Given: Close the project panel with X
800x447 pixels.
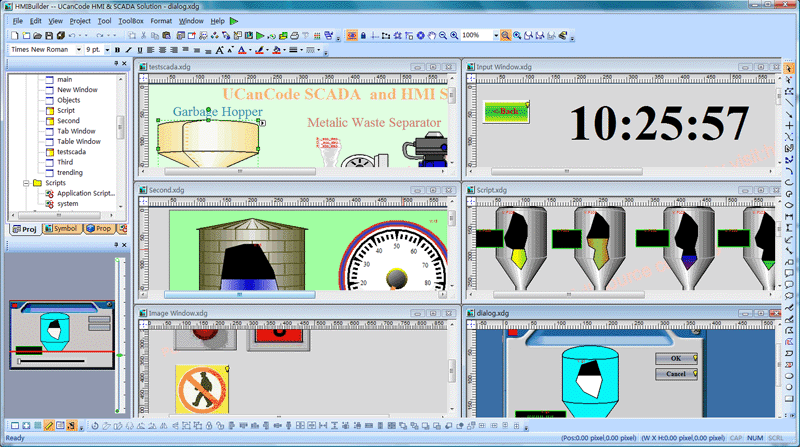Looking at the screenshot, I should [124, 63].
